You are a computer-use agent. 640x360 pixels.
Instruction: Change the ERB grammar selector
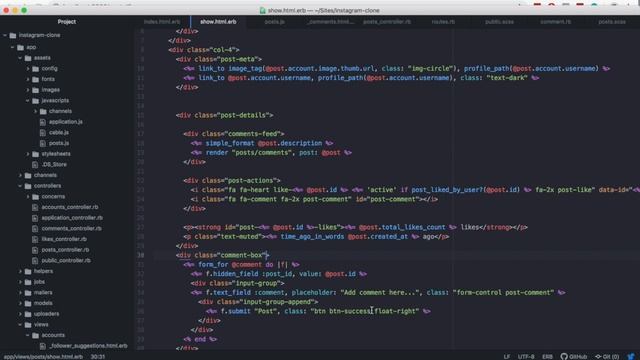(547, 356)
